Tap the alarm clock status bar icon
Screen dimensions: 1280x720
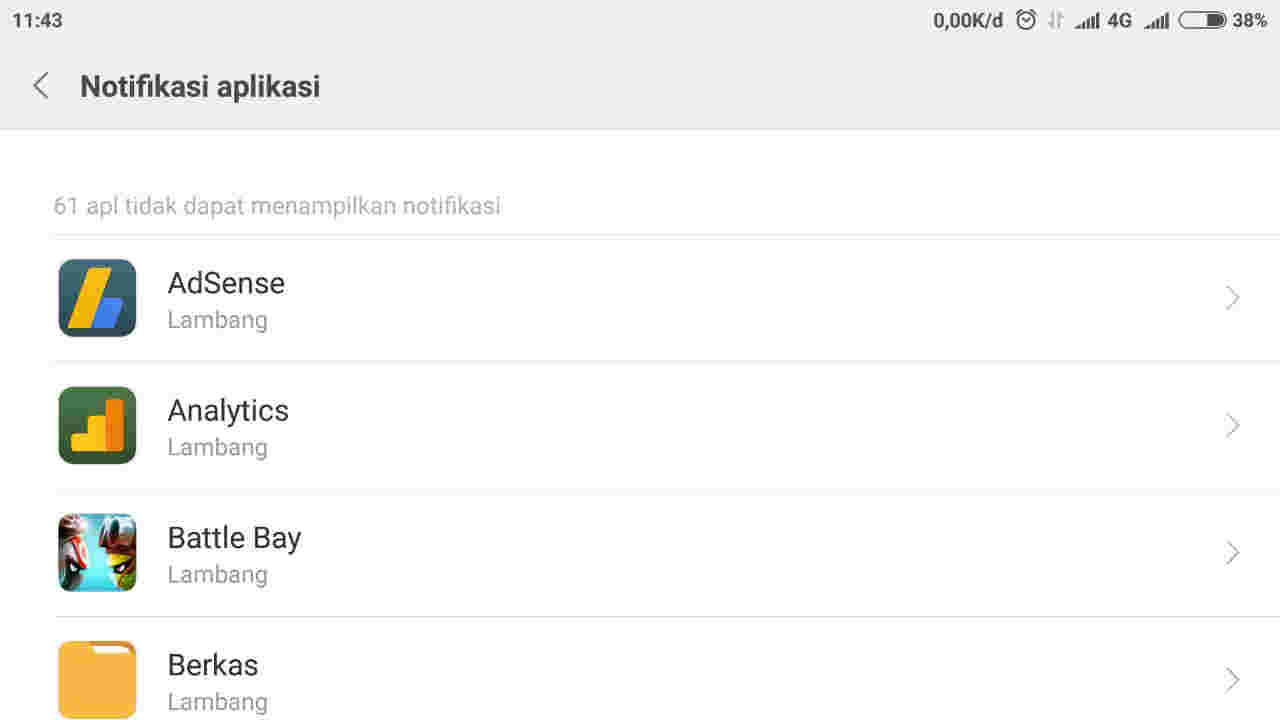[x=1026, y=19]
